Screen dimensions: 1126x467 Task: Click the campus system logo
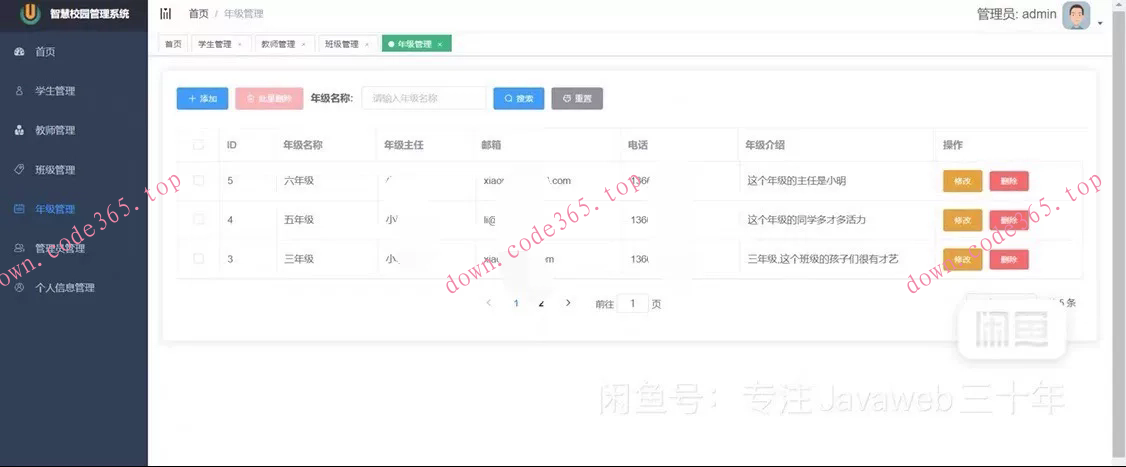[x=30, y=14]
